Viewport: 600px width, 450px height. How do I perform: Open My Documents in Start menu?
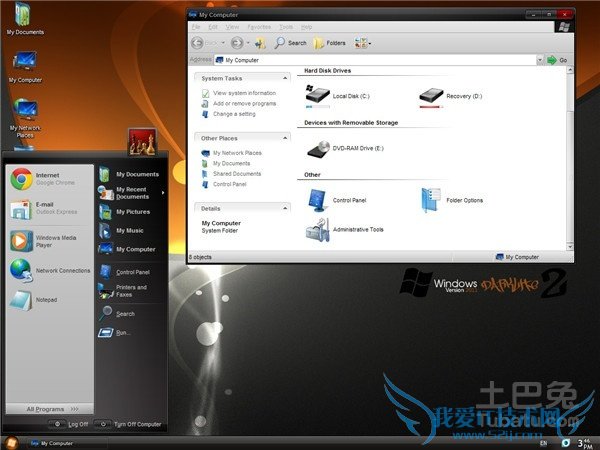[129, 174]
